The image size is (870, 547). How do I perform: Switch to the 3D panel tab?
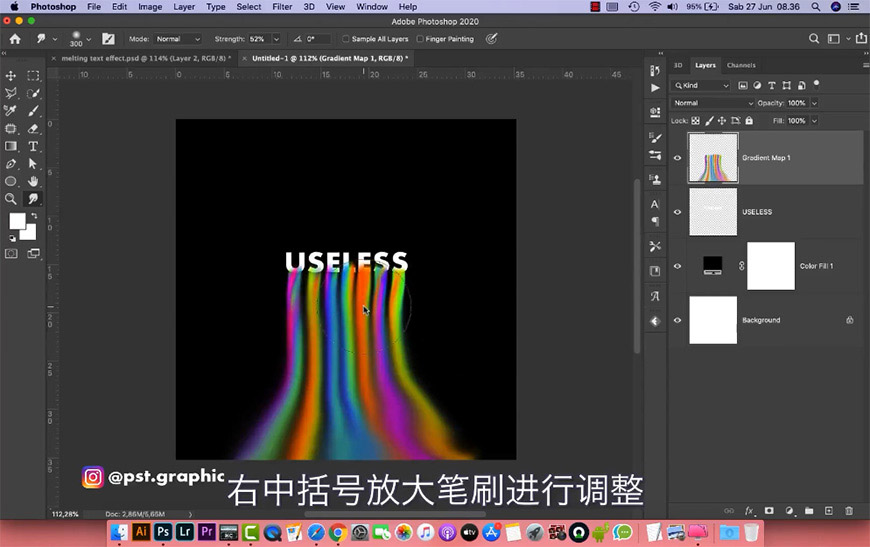coord(678,65)
